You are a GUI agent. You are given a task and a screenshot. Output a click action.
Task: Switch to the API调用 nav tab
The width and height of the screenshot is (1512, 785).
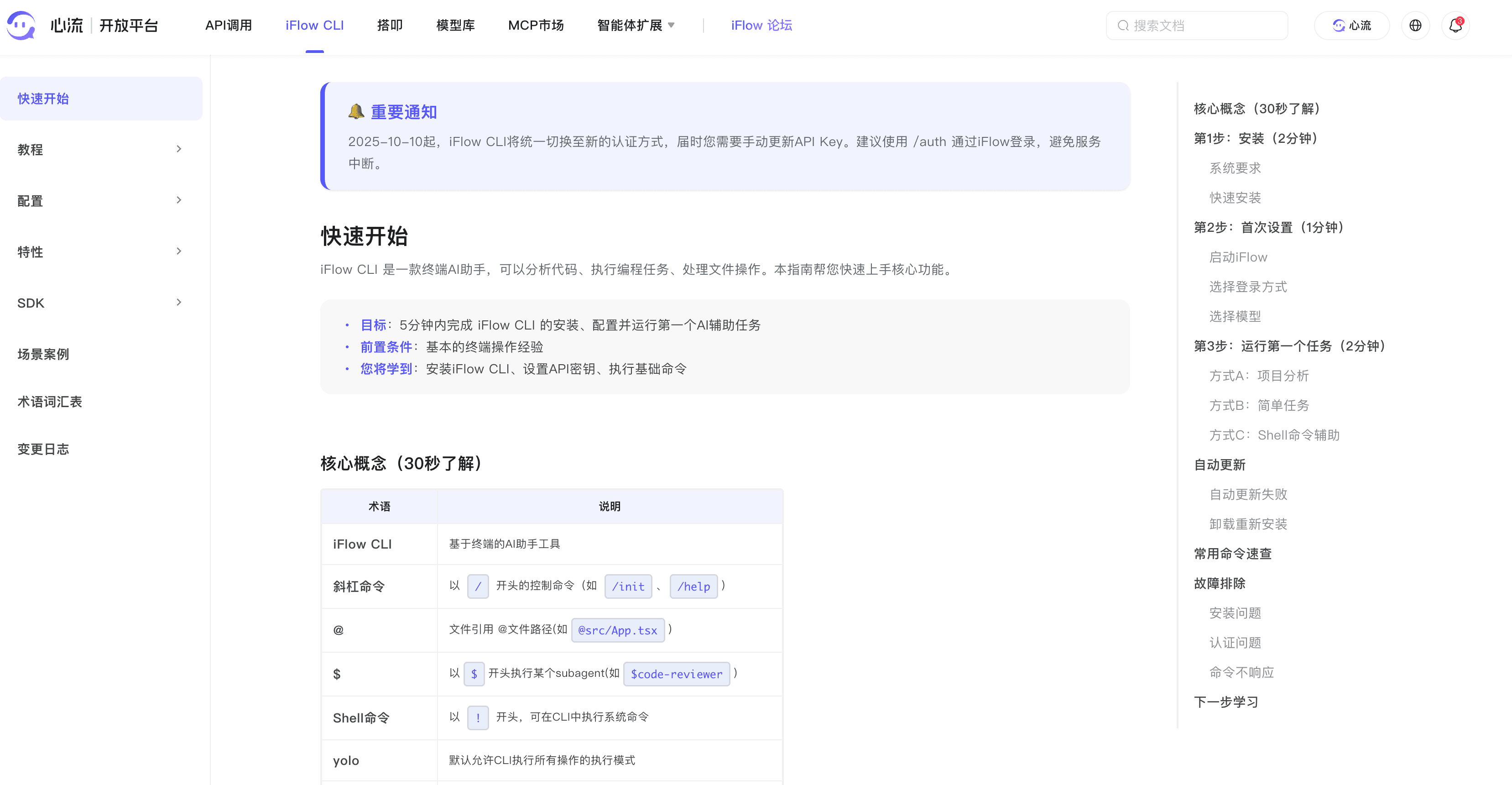point(229,25)
